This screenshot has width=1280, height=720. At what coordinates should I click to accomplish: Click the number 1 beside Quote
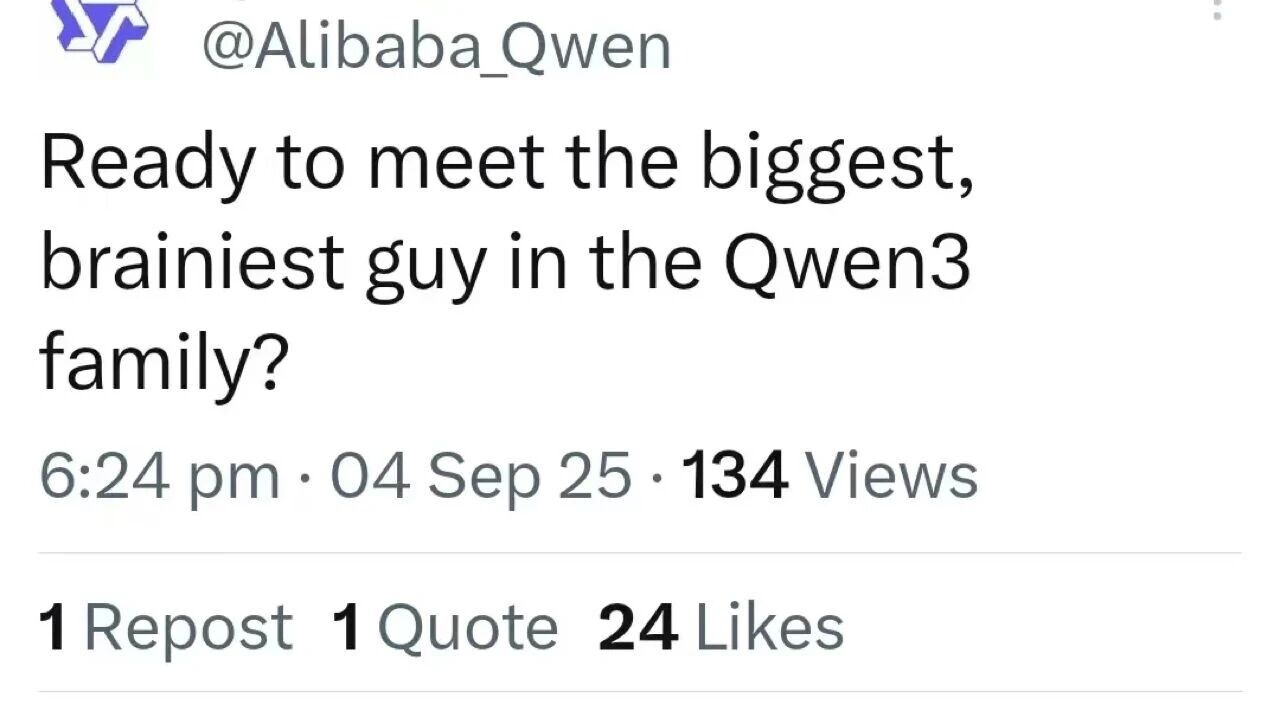coord(346,629)
